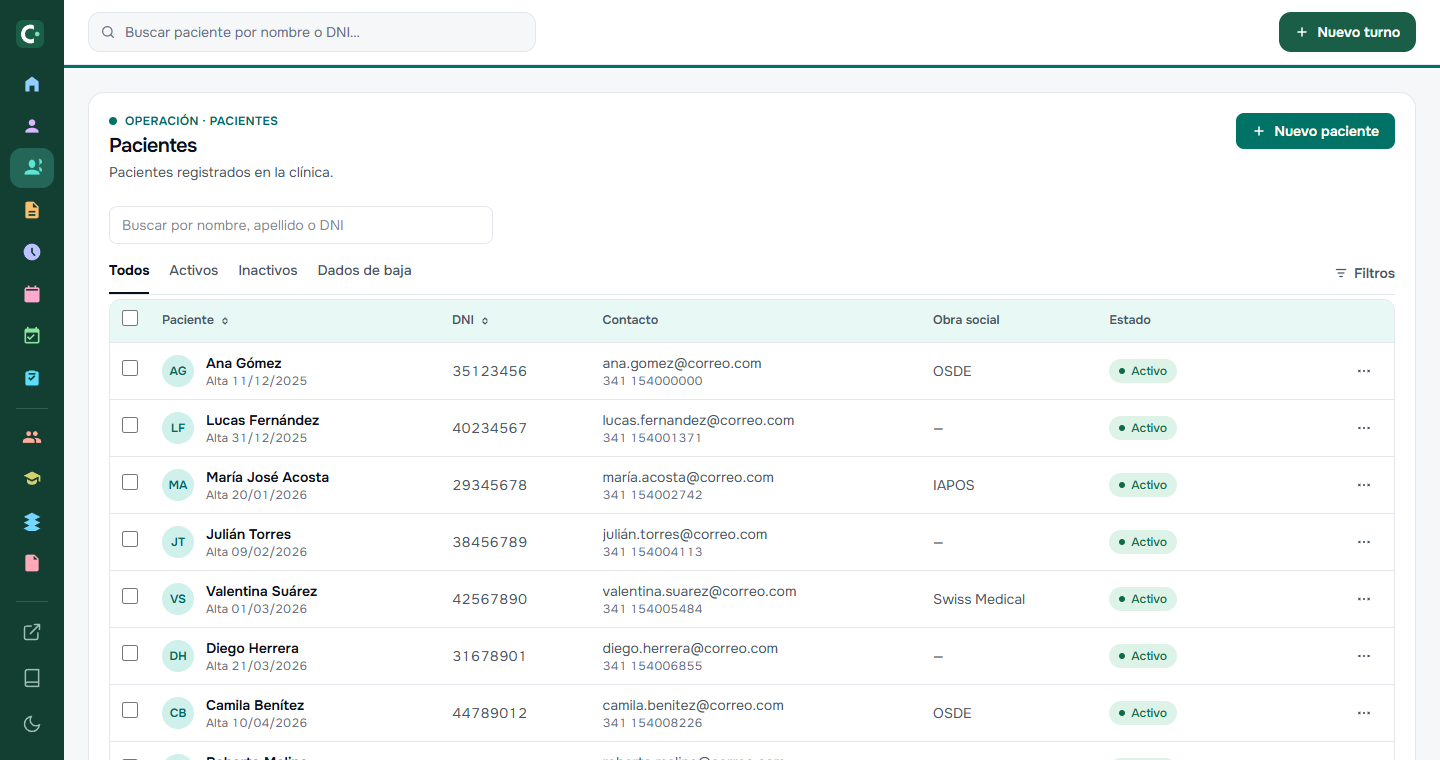Select the checkbox for Valentina Suárez

pyautogui.click(x=130, y=596)
